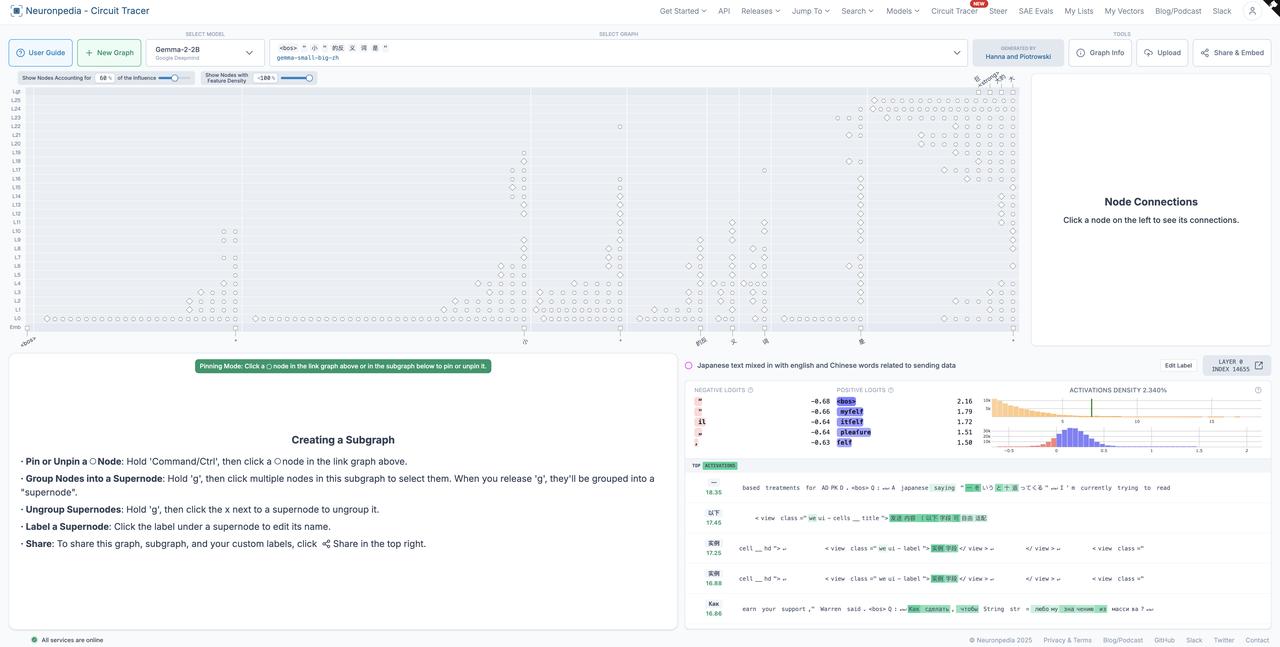
Task: Click the green services-online status dot
Action: pyautogui.click(x=34, y=640)
